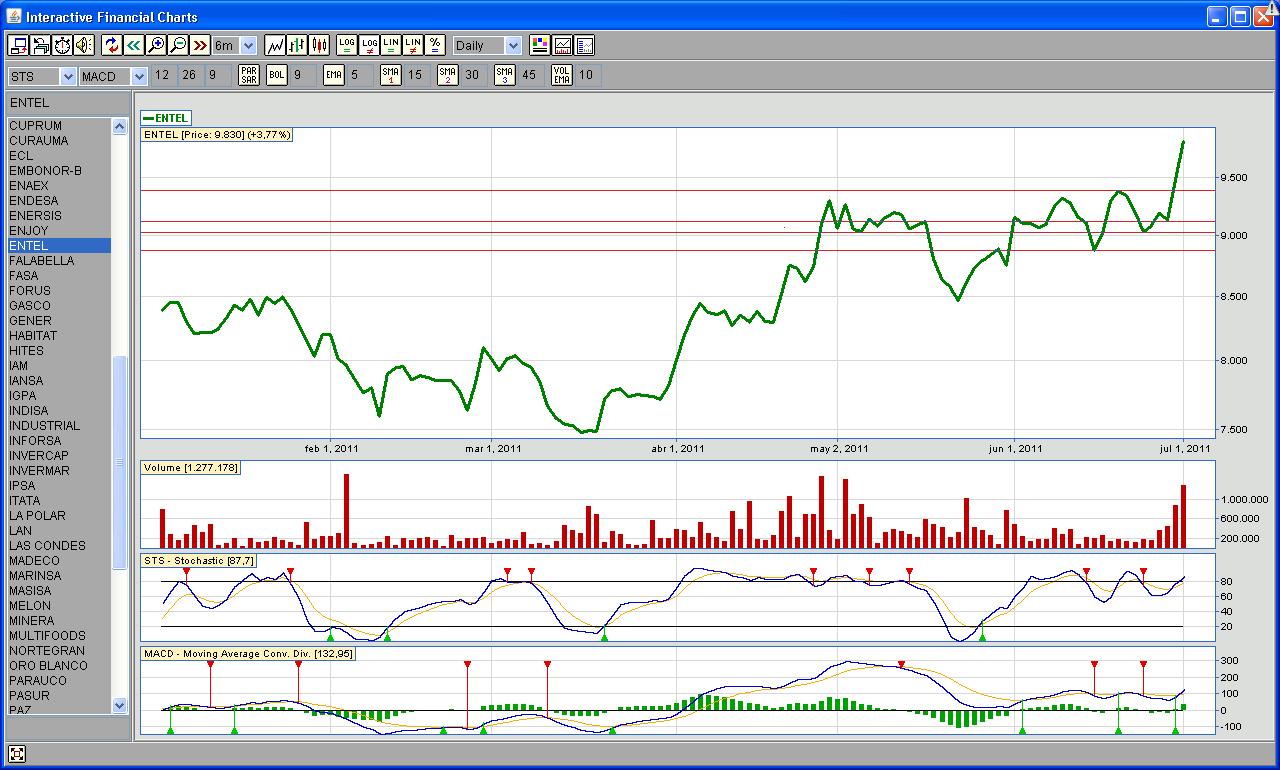Toggle the PAR SAR indicator
The height and width of the screenshot is (770, 1280).
pos(249,75)
